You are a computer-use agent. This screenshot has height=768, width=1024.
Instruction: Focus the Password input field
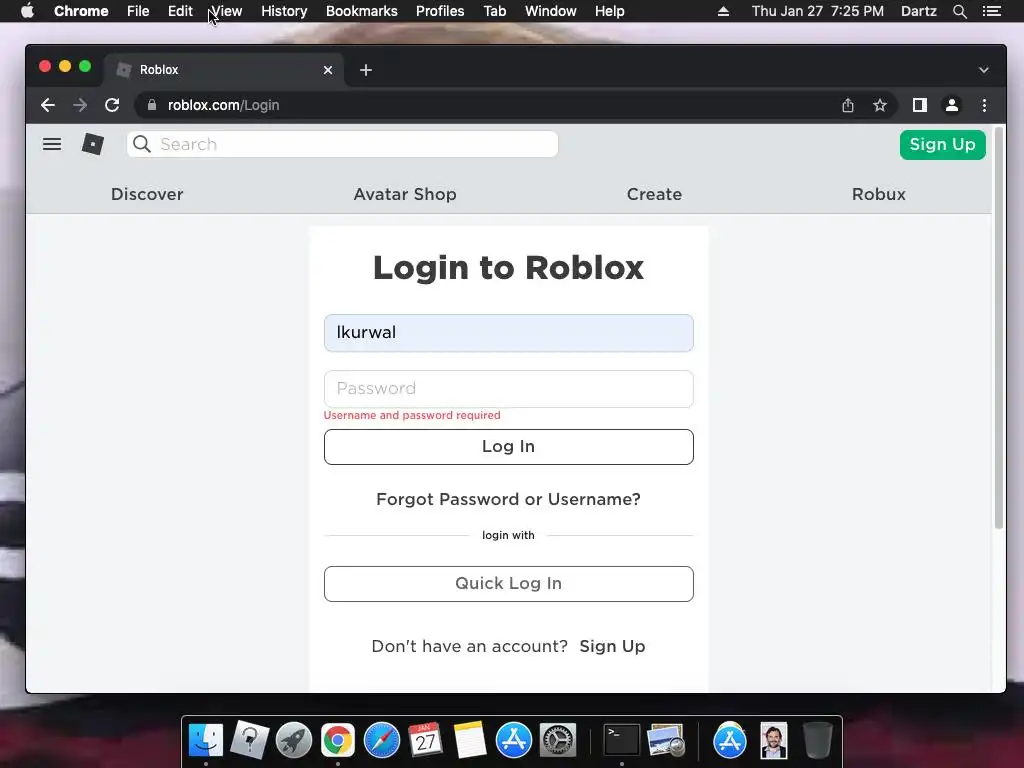tap(509, 389)
